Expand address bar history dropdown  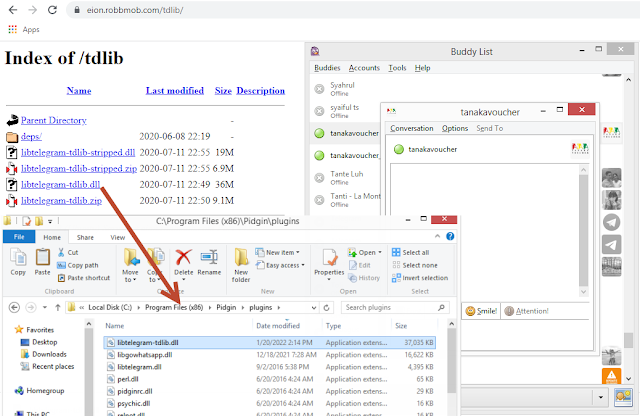click(x=313, y=307)
